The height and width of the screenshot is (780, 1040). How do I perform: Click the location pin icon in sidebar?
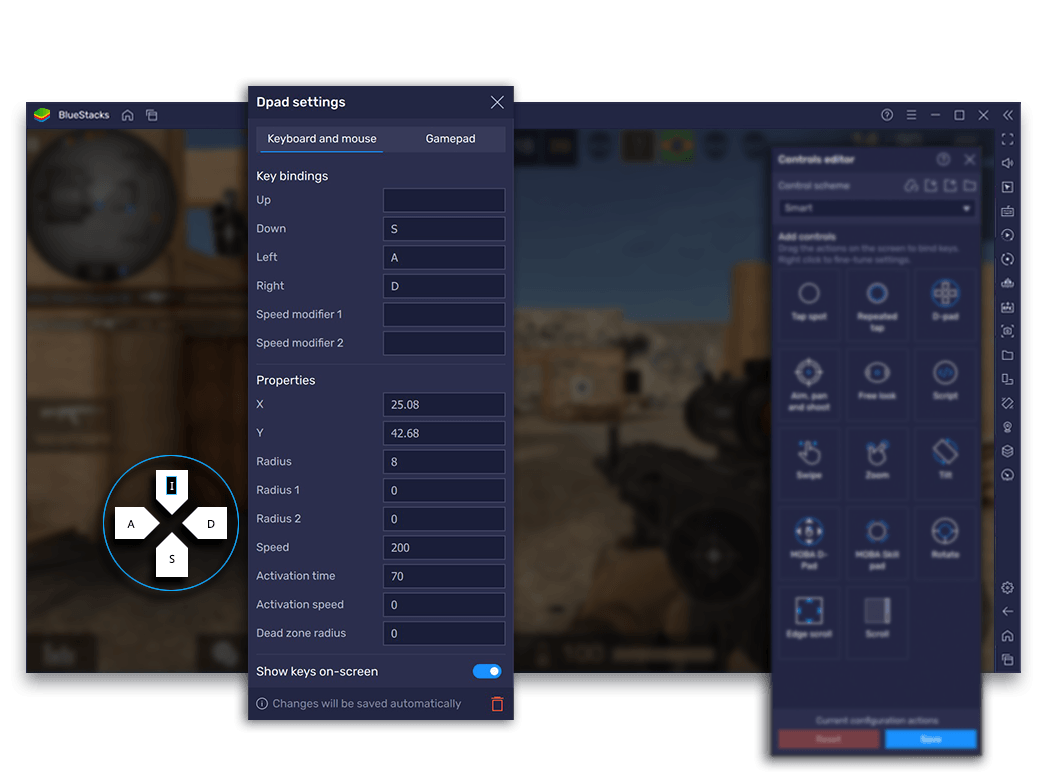pyautogui.click(x=1008, y=427)
